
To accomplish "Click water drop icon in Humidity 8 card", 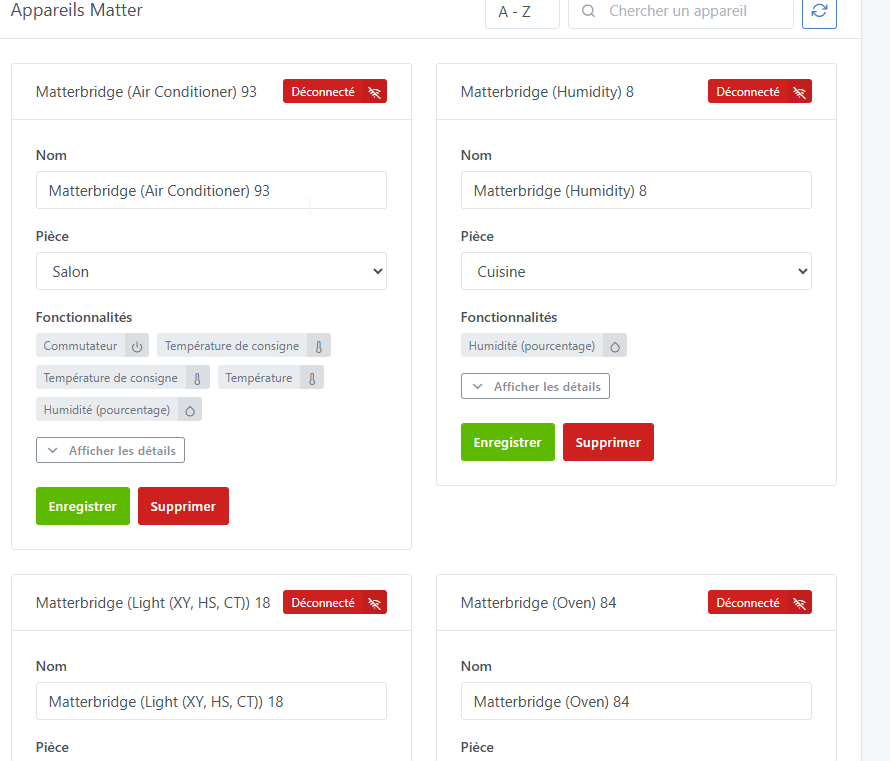I will pos(615,346).
